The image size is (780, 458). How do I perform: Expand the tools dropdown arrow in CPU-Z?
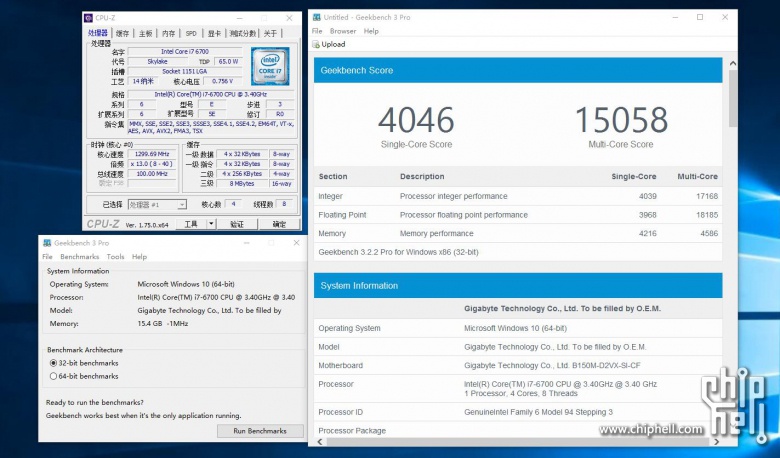coord(211,224)
